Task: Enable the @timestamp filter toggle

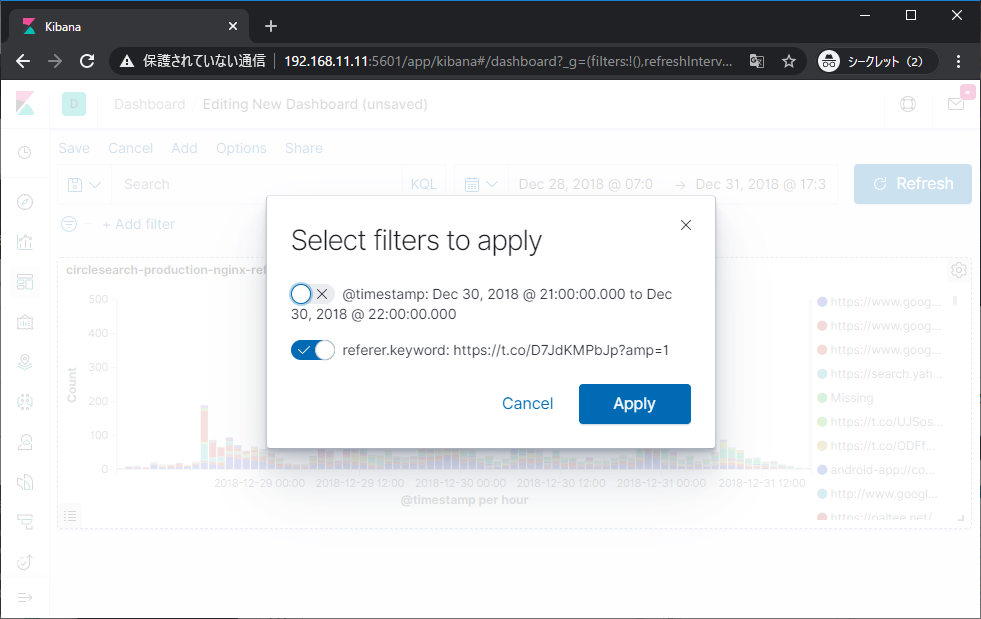Action: click(312, 294)
